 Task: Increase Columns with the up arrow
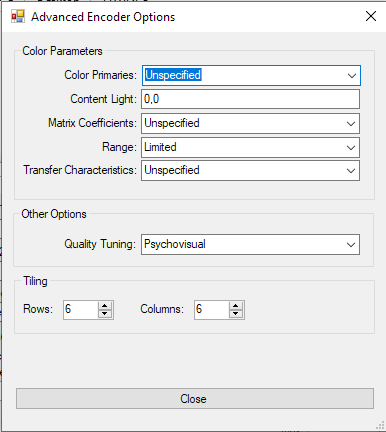point(236,306)
